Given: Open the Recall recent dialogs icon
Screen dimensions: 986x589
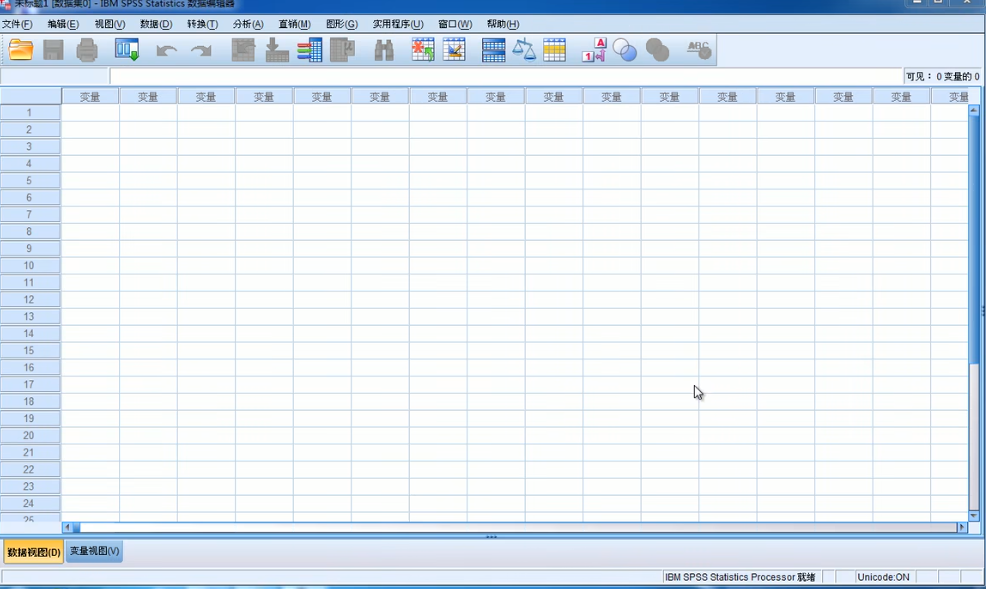Looking at the screenshot, I should coord(127,50).
